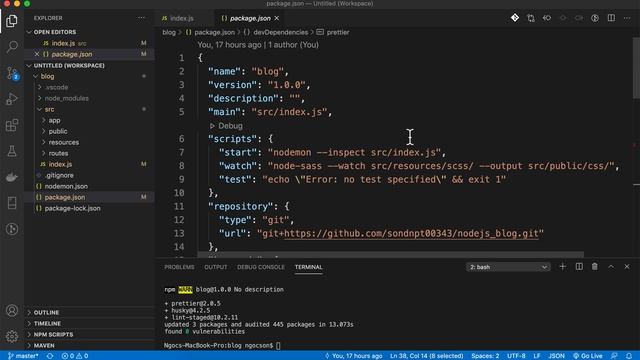Screen dimensions: 640x360
Task: Open Source Control view with badge
Action: pyautogui.click(x=12, y=73)
